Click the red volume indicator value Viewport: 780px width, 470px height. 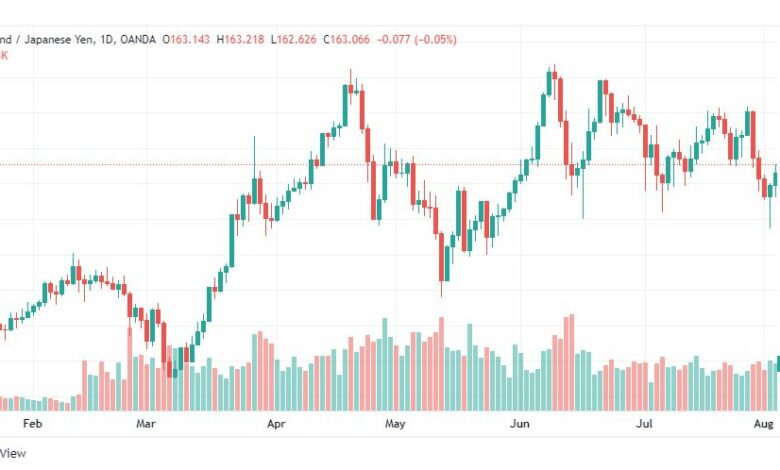click(3, 55)
